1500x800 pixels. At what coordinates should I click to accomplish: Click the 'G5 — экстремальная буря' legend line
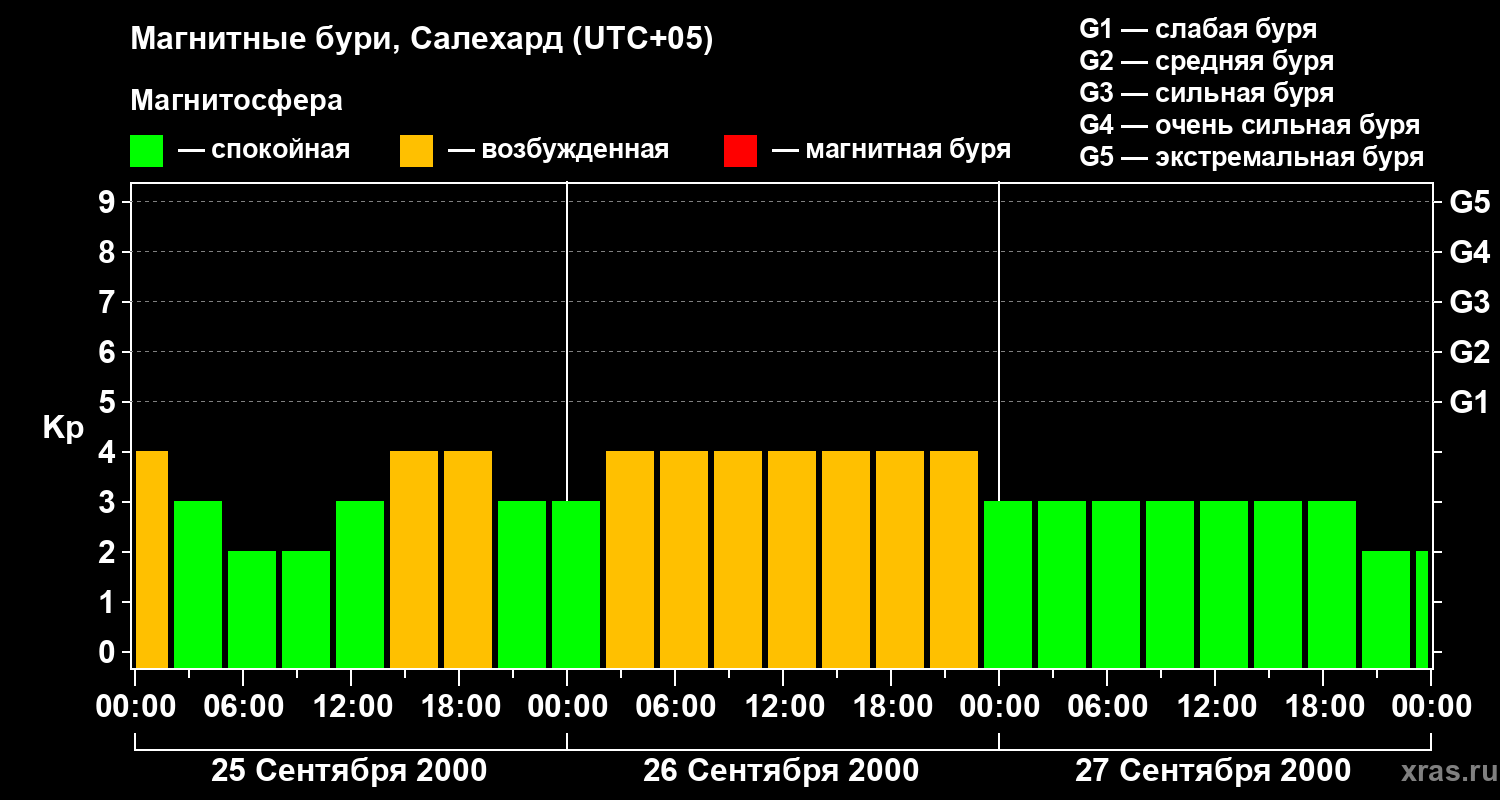[x=1252, y=157]
